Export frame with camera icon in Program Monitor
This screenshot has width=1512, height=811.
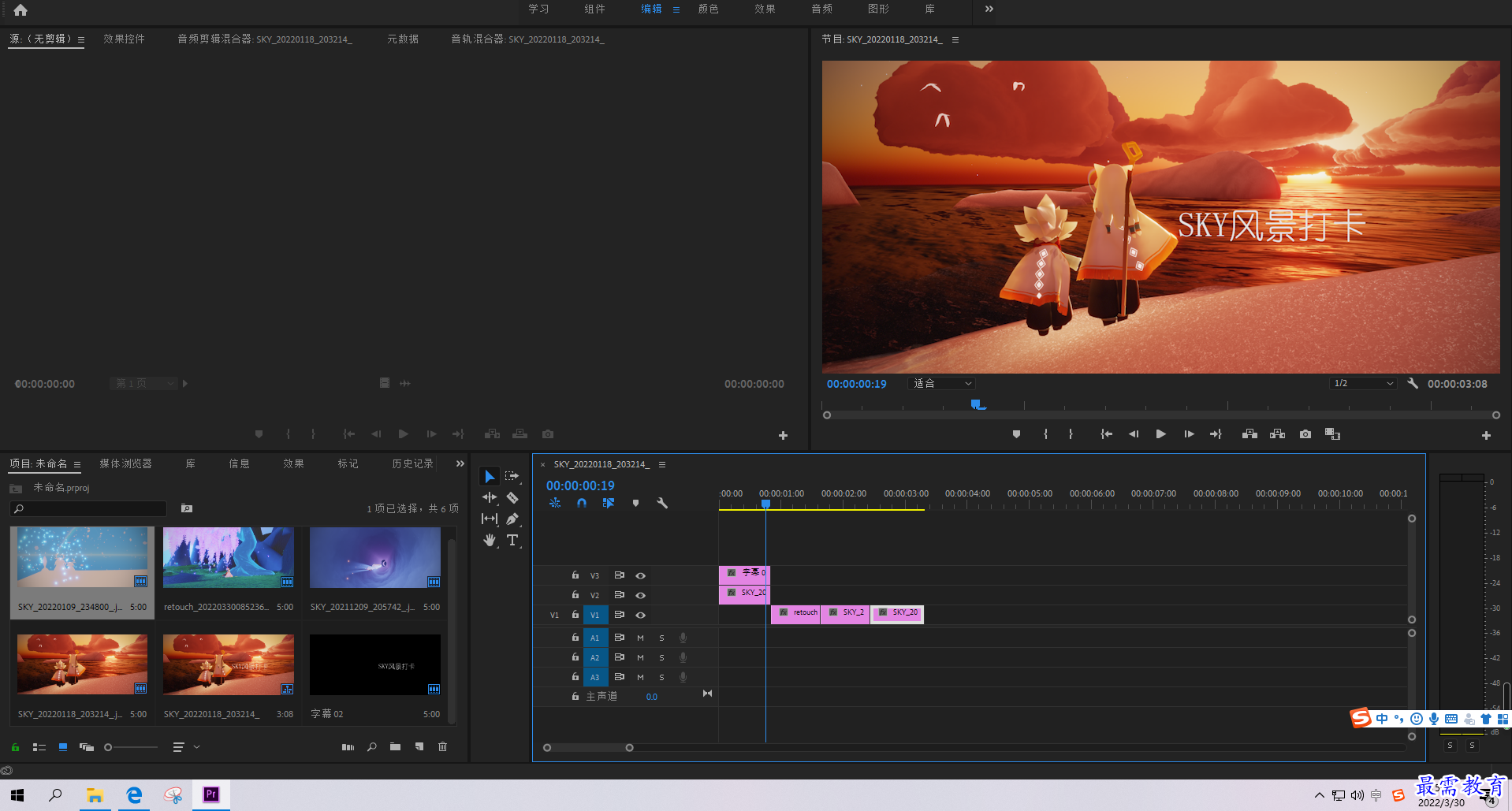(x=1305, y=434)
